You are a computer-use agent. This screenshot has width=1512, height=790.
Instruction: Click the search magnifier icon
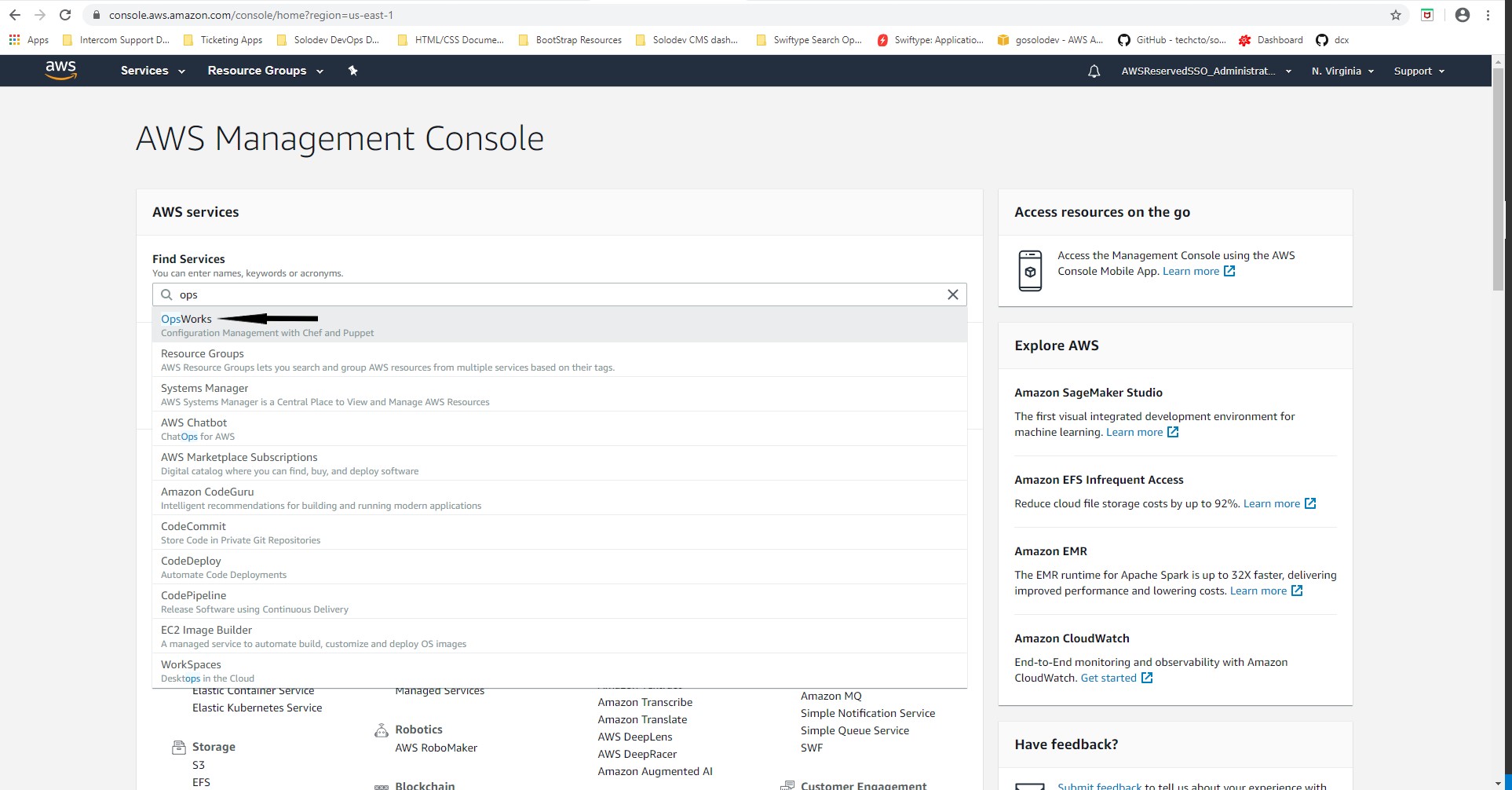click(x=166, y=294)
